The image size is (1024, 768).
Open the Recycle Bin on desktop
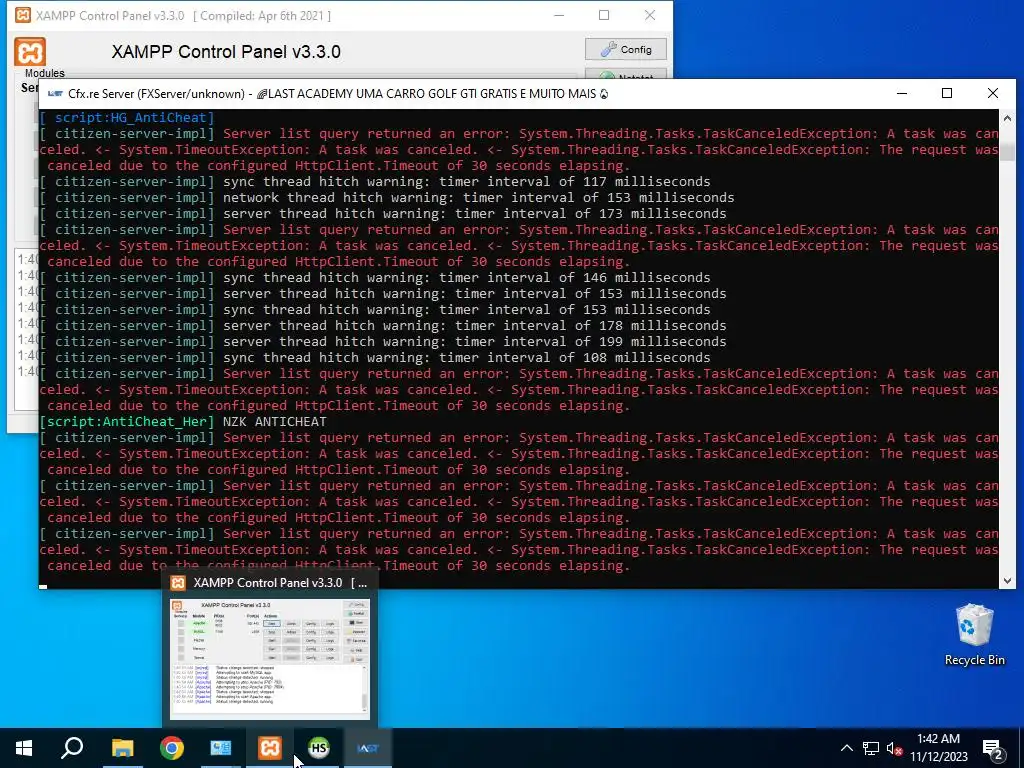[x=974, y=635]
